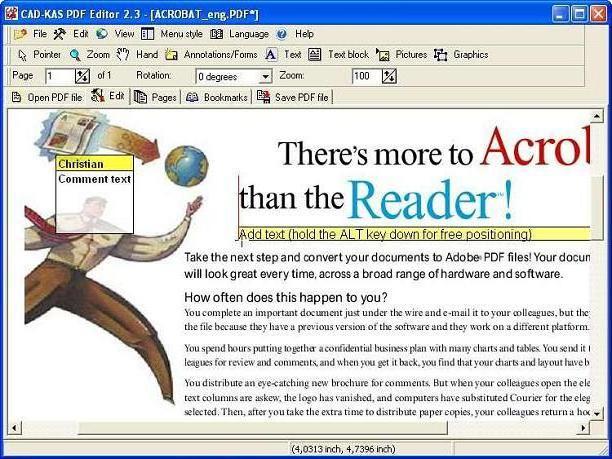Viewport: 612px width, 459px height.
Task: Click the vertical scrollbar down arrow
Action: click(597, 413)
